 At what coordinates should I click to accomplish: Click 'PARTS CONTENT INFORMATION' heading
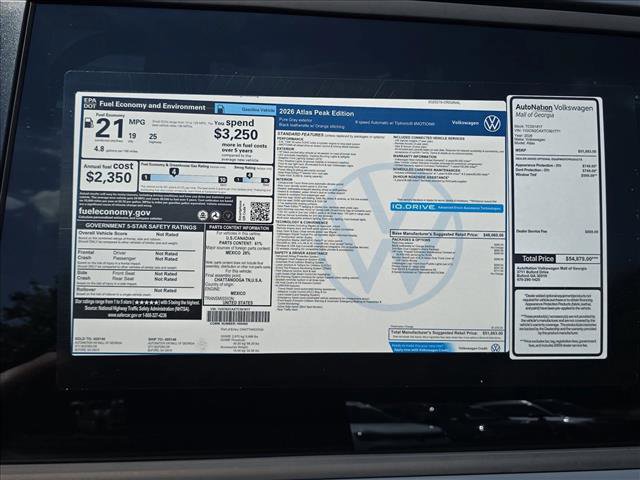239,227
